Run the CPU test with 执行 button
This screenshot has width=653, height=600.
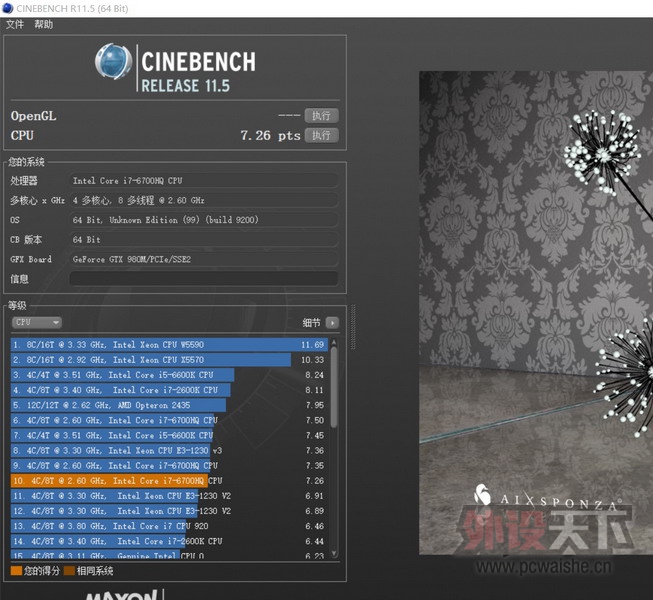321,135
